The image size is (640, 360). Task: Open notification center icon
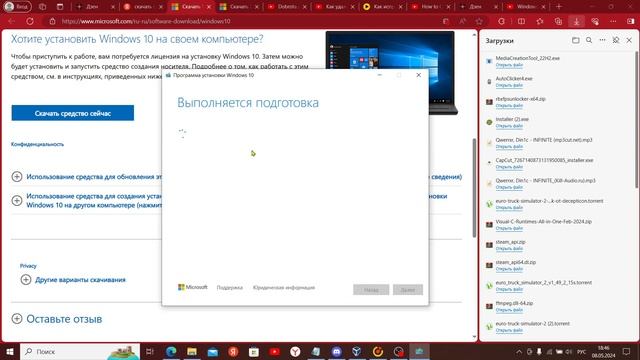[627, 351]
